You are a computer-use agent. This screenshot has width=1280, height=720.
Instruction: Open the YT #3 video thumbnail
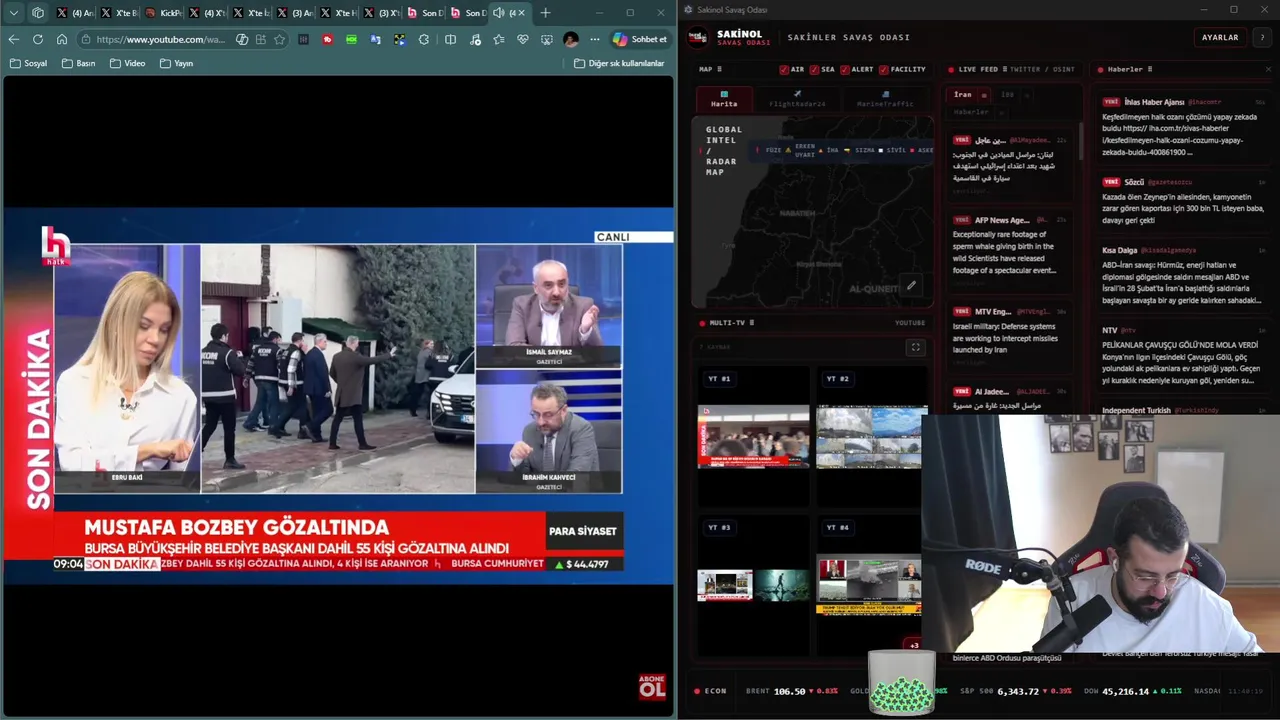tap(753, 585)
